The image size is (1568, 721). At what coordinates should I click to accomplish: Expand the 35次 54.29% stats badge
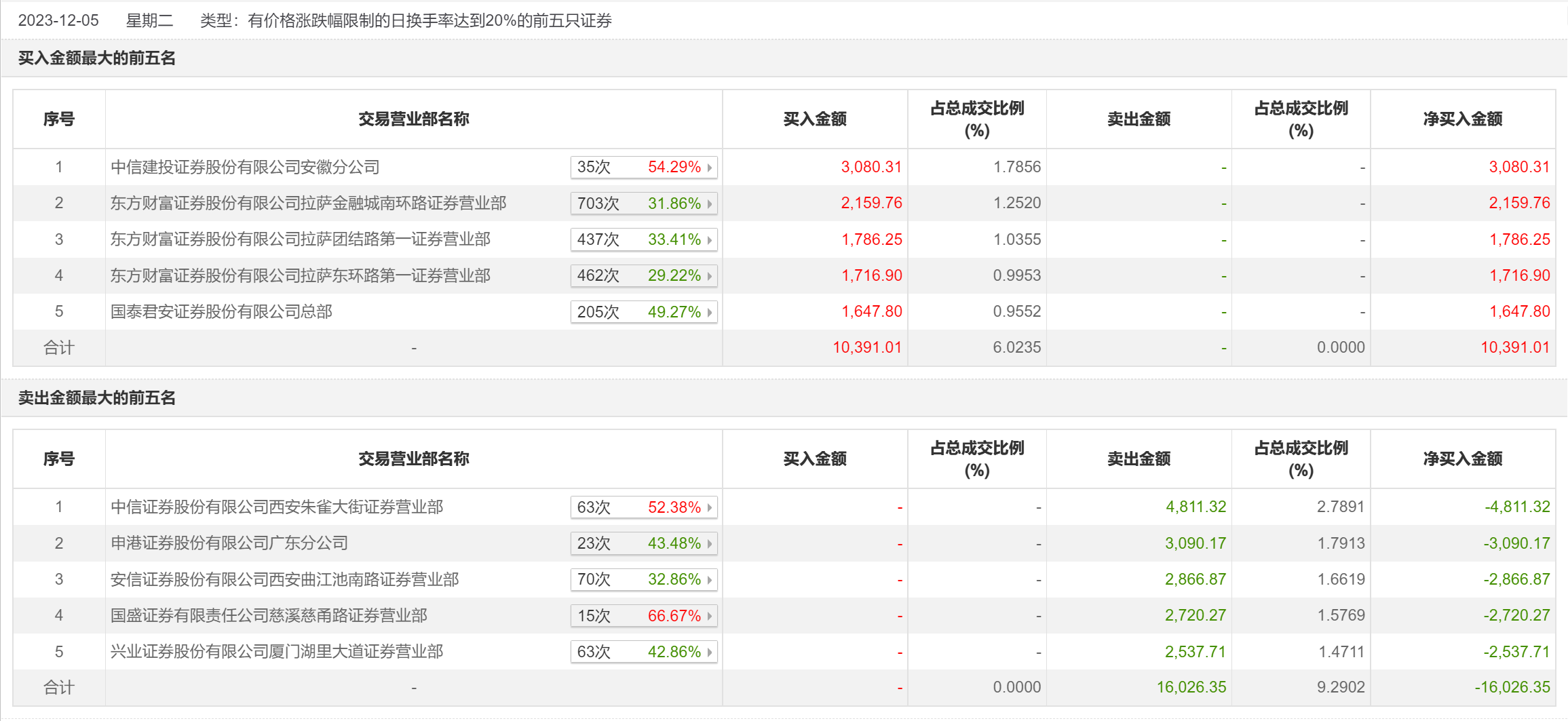click(644, 167)
